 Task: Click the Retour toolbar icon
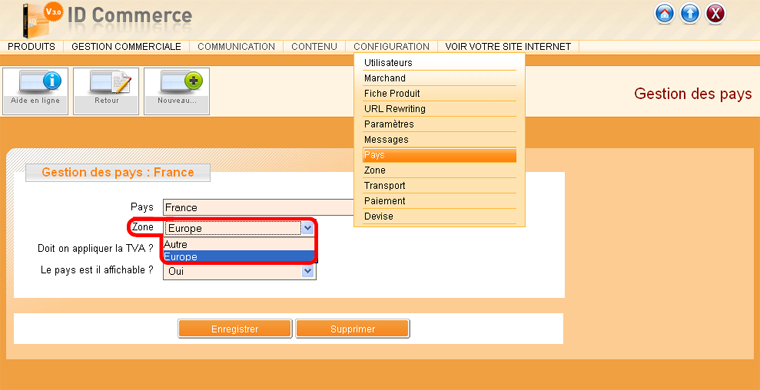106,91
